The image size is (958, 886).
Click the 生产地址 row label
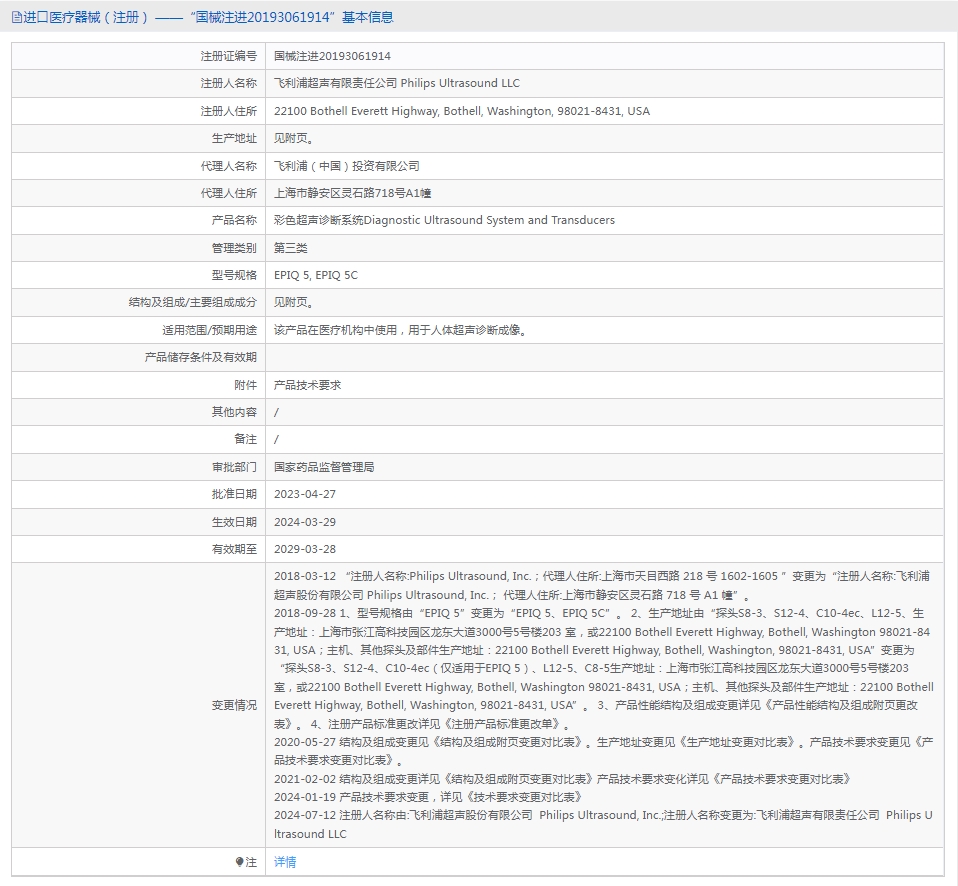234,139
